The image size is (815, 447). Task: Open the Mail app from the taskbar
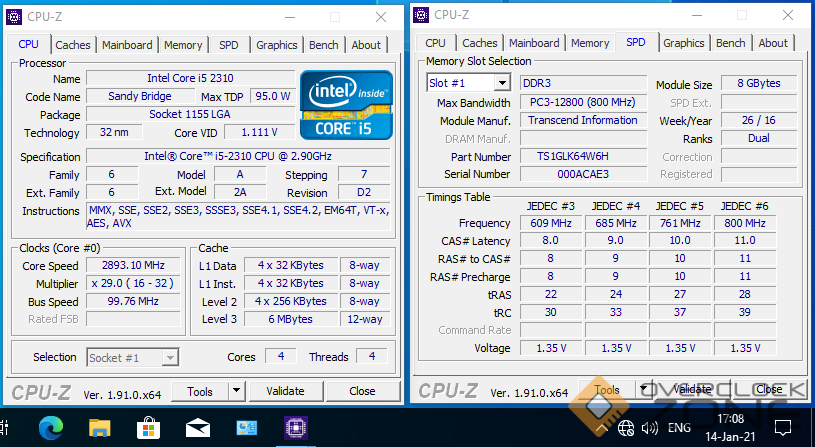[198, 429]
